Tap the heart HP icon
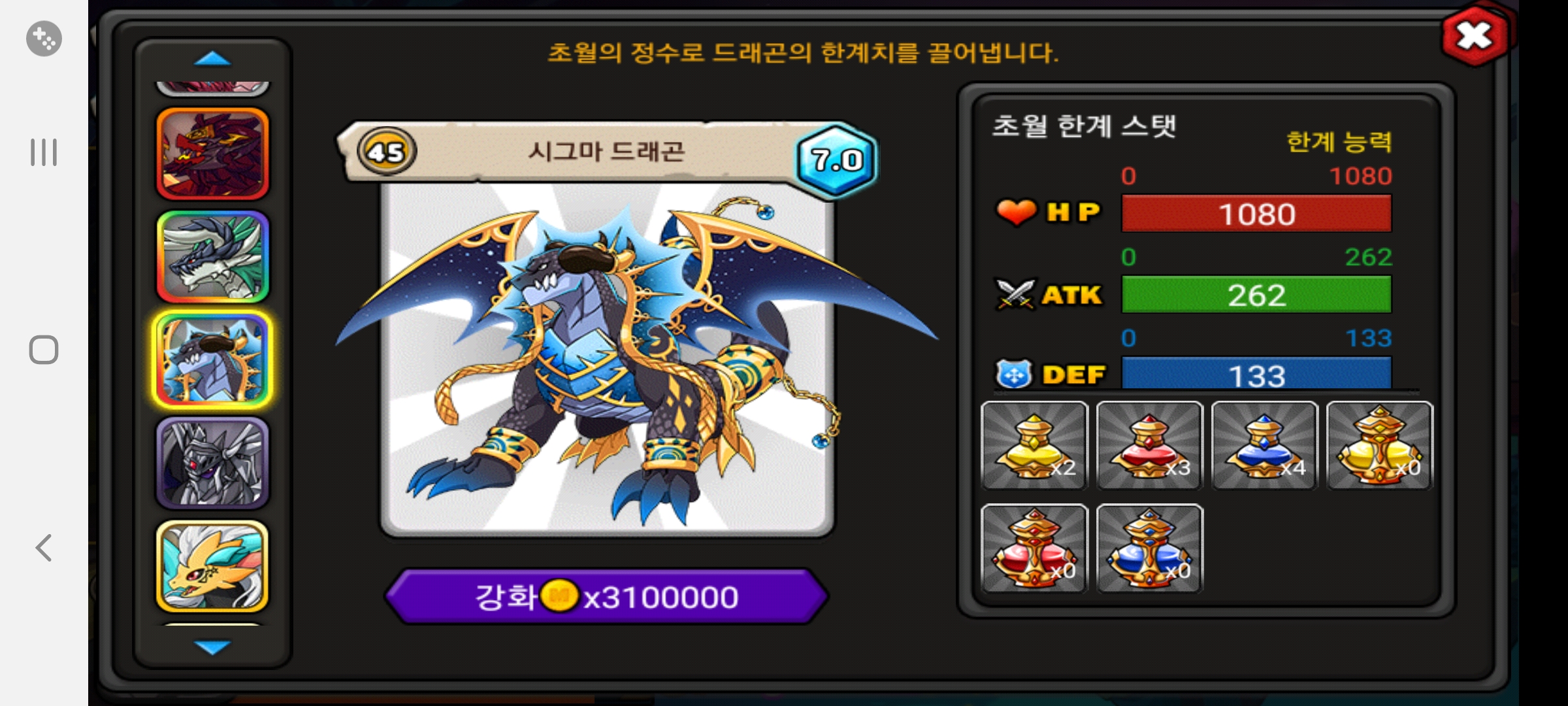 (1016, 212)
